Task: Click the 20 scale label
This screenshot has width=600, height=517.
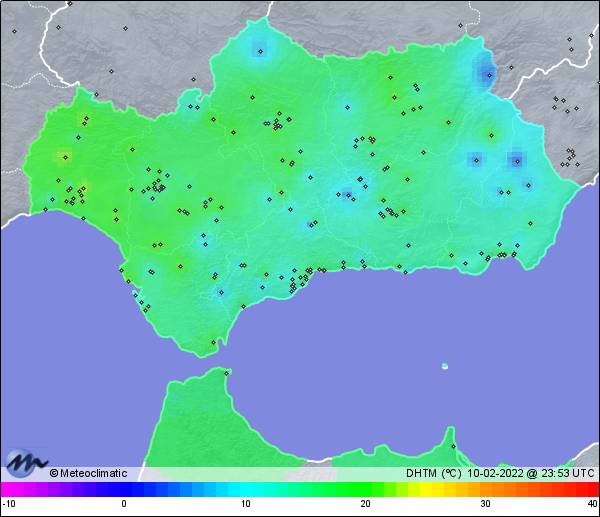Action: coord(365,504)
